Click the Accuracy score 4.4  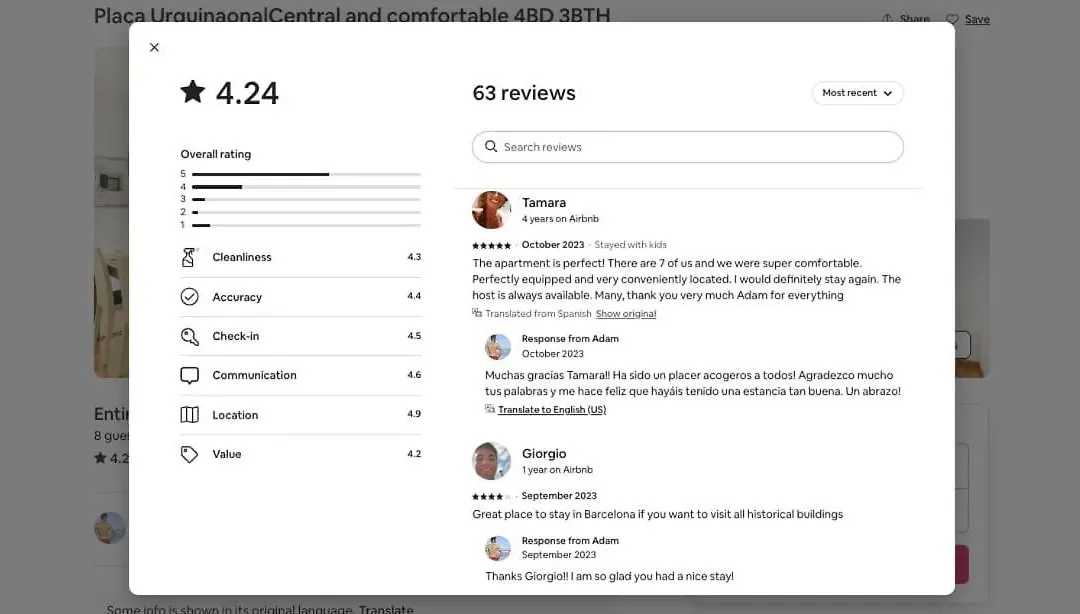point(413,296)
